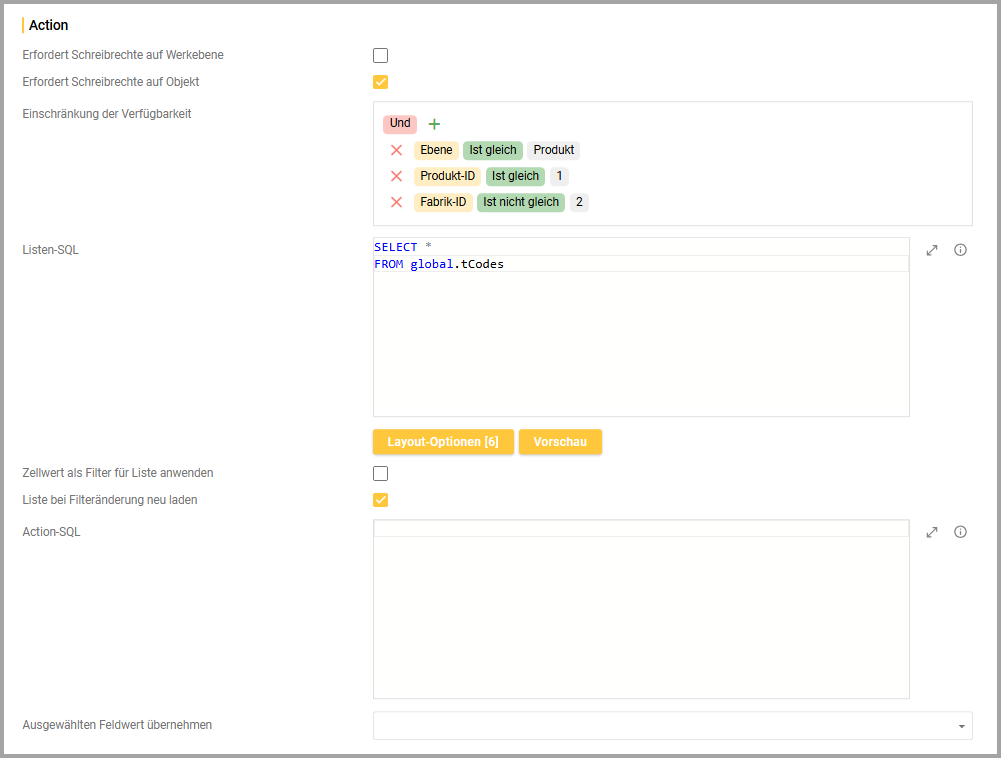Delete the Produkt-ID condition row
Screen dimensions: 1001x758
tap(396, 176)
